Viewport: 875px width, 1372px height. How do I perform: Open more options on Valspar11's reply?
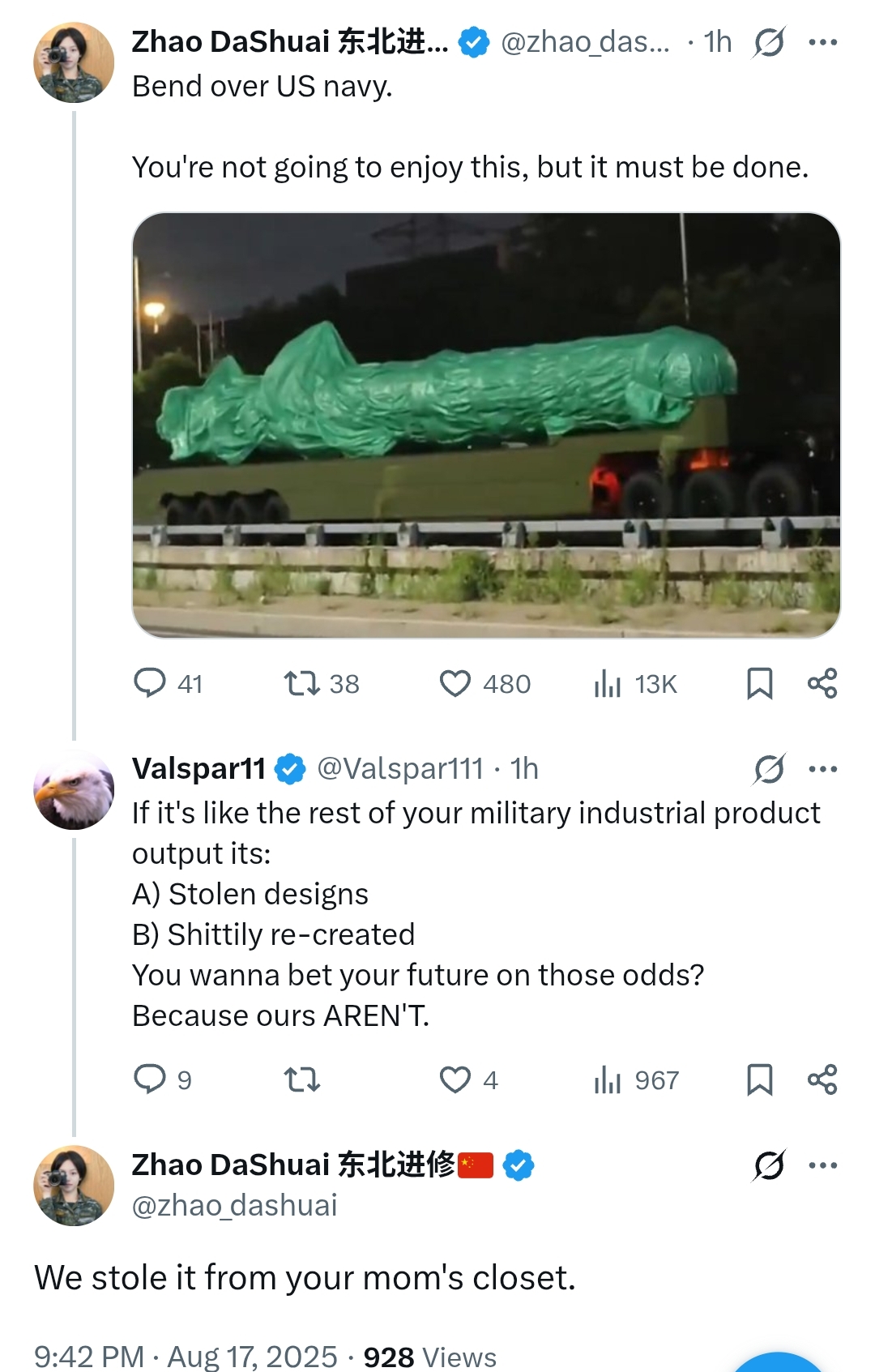(x=823, y=769)
